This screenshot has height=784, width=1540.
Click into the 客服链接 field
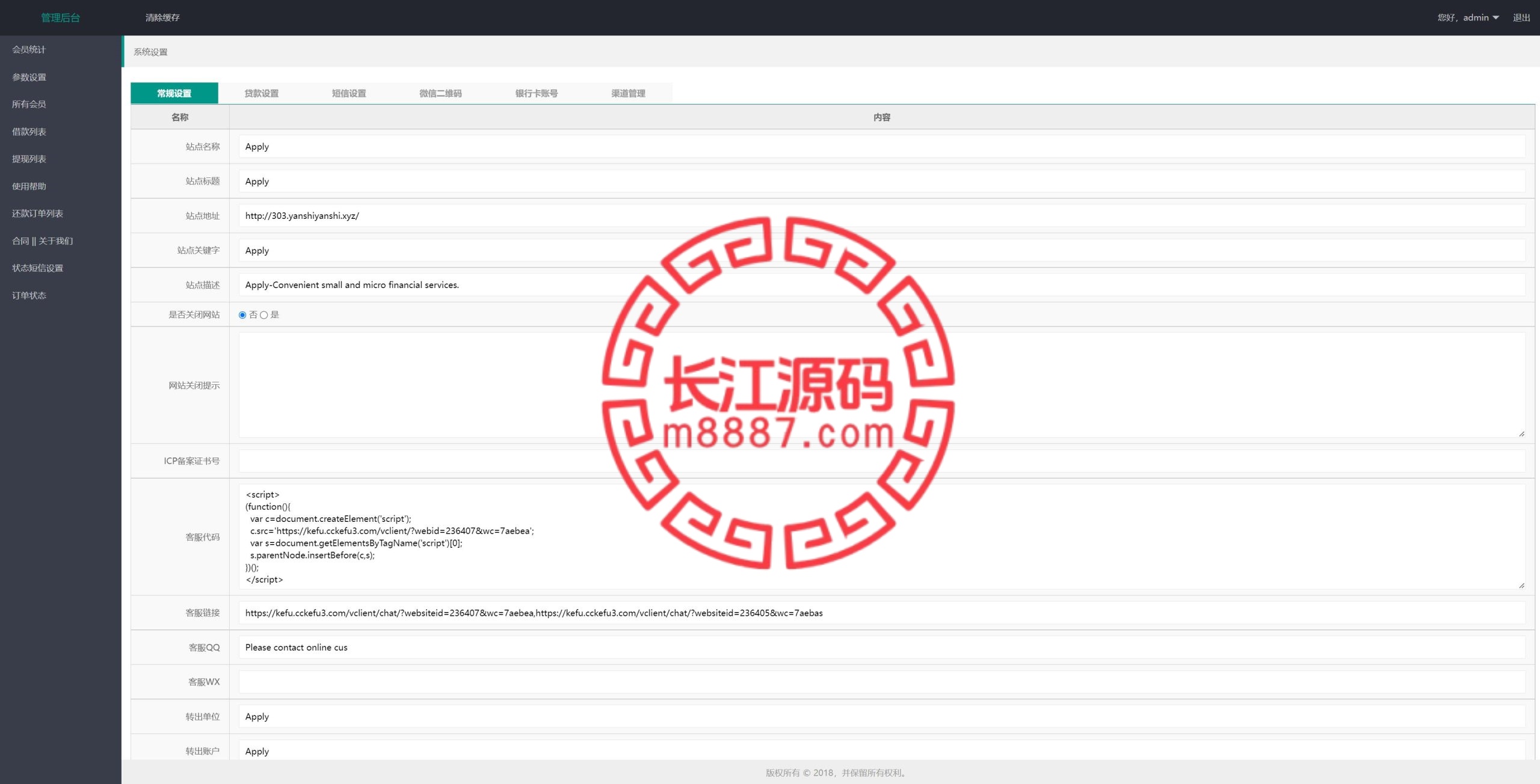(x=882, y=613)
